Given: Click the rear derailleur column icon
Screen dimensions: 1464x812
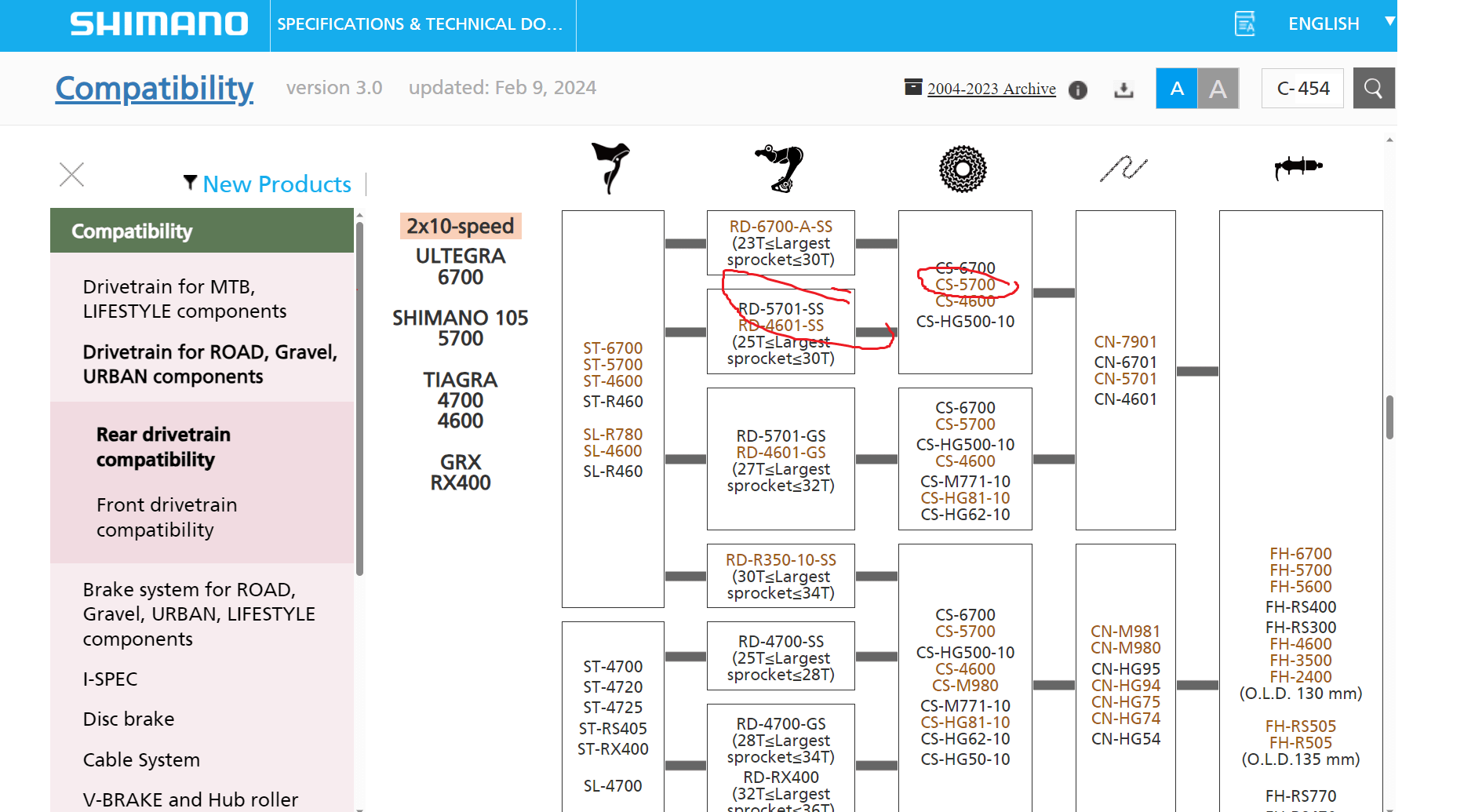Looking at the screenshot, I should coord(780,168).
